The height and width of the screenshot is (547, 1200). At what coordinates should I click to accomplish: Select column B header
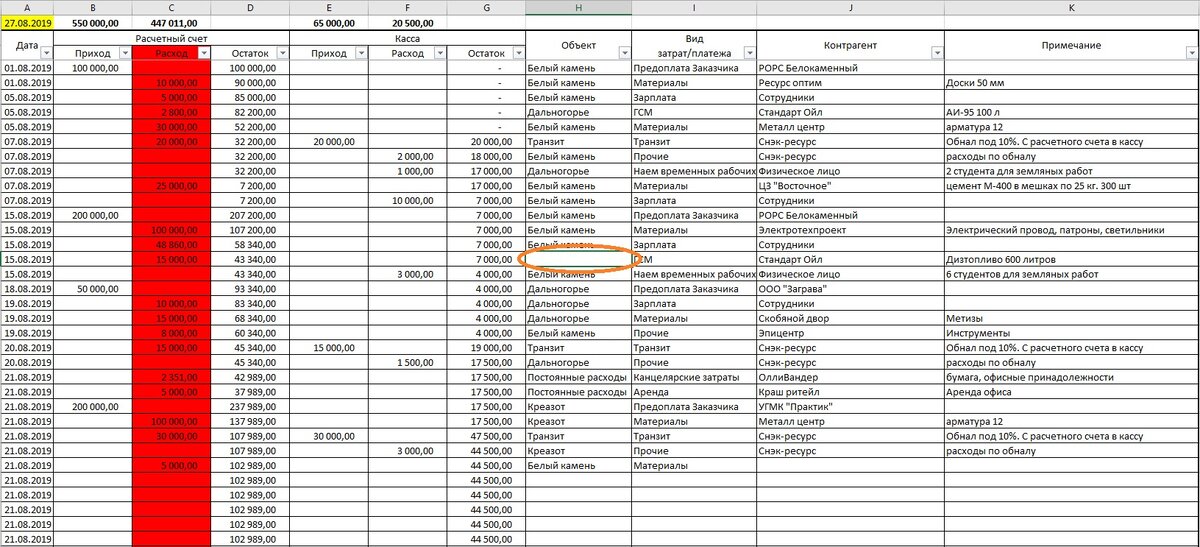click(x=92, y=7)
